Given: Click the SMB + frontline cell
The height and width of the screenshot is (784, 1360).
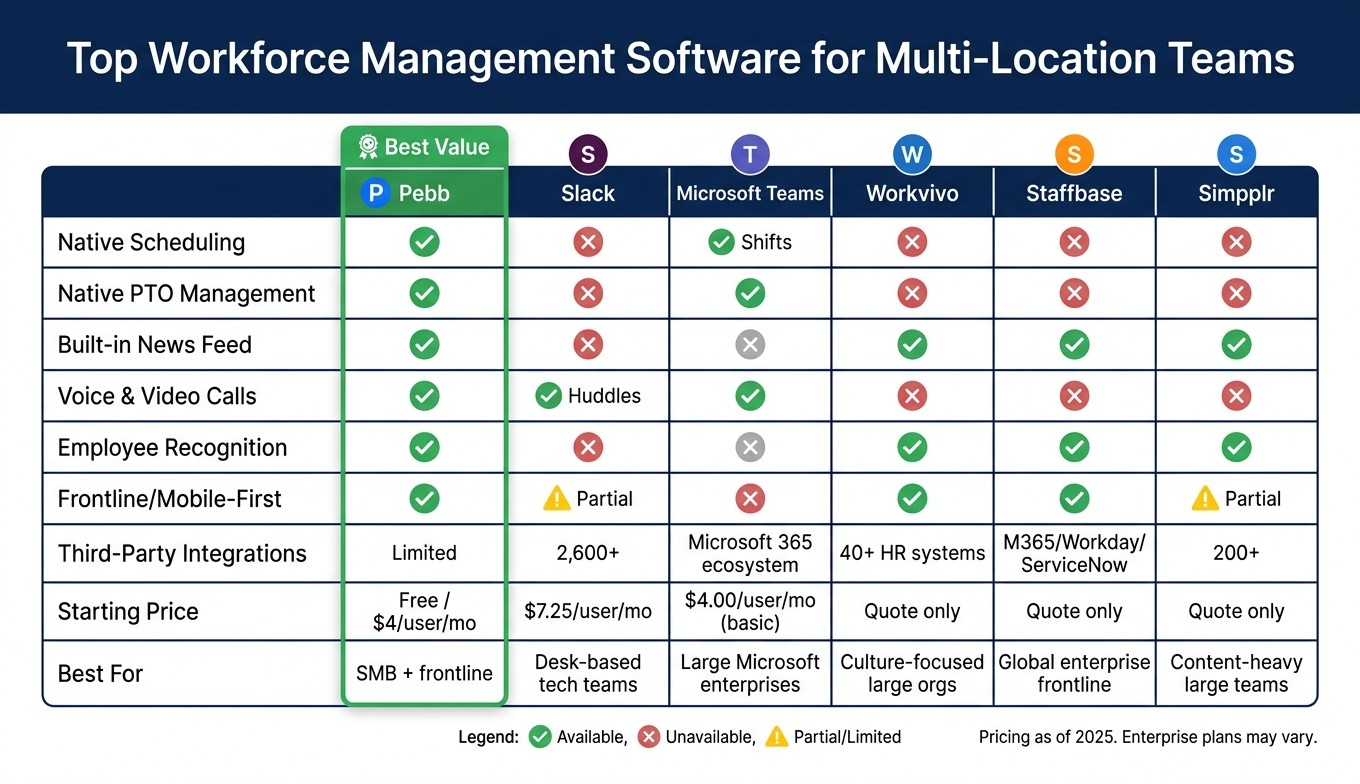Looking at the screenshot, I should (x=425, y=673).
